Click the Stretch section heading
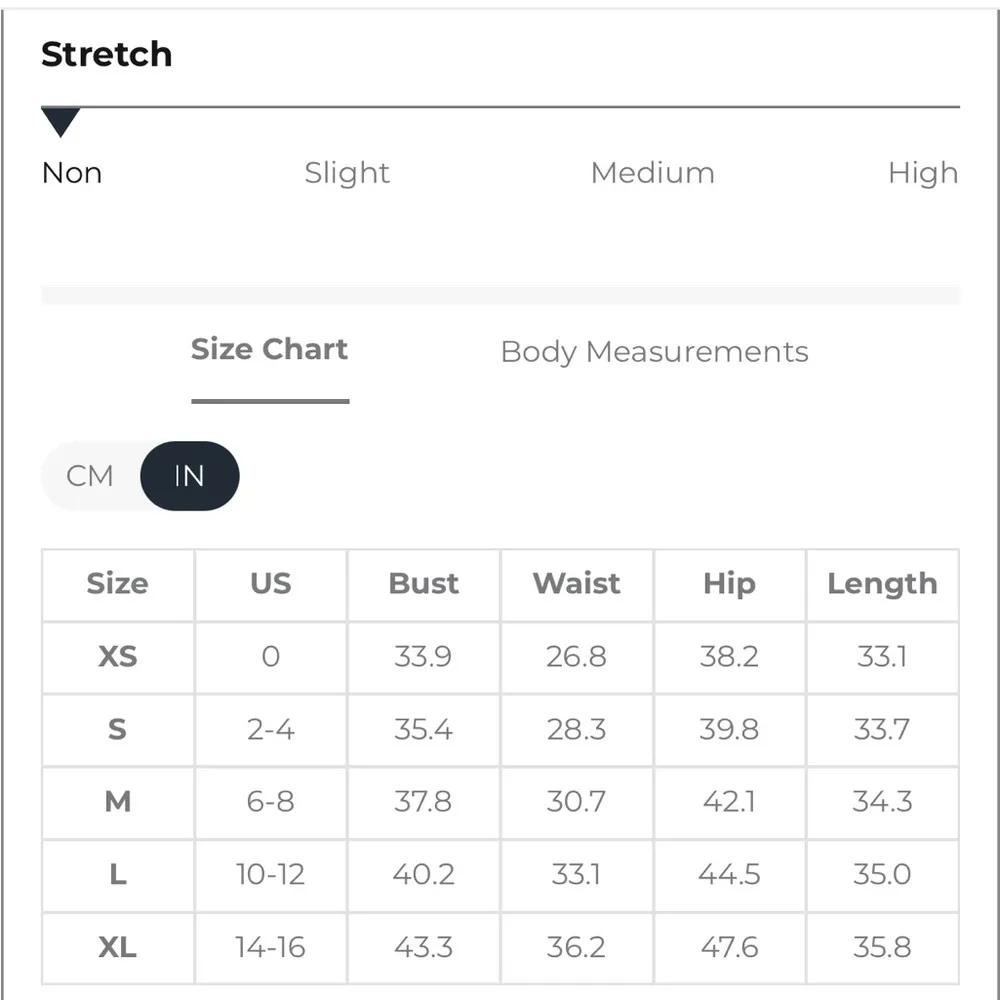1000x1000 pixels. 106,54
